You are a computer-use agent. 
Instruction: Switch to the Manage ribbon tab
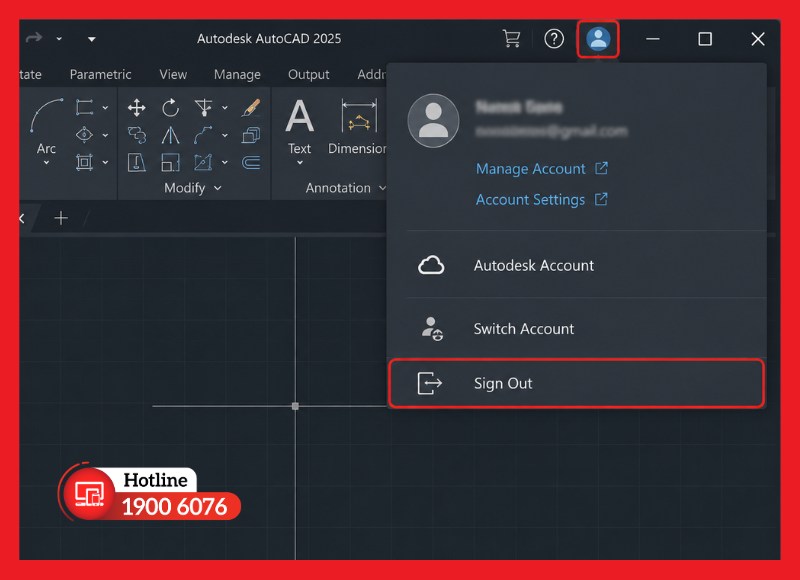pos(237,74)
